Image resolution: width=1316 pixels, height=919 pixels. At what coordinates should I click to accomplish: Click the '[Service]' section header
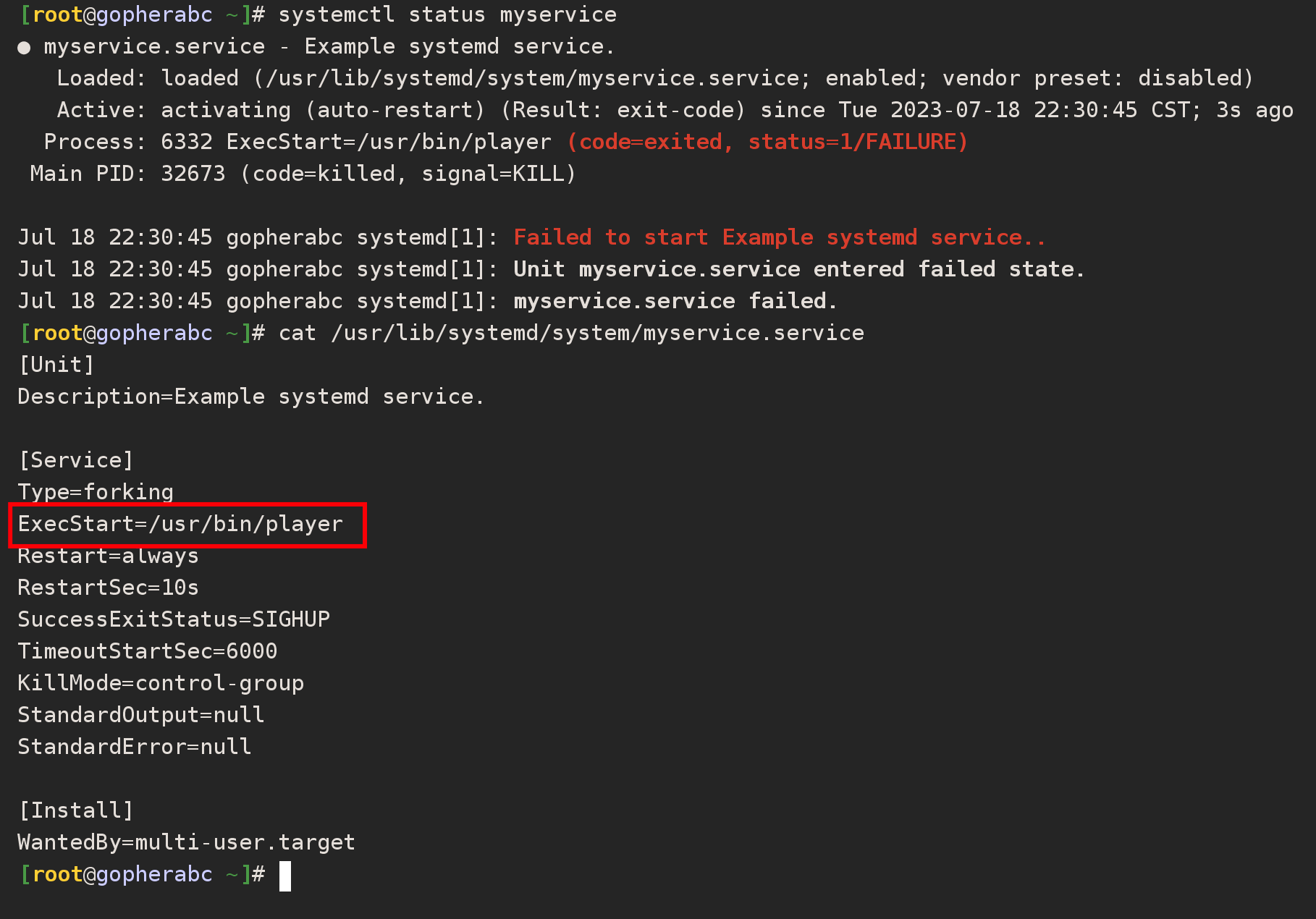pyautogui.click(x=75, y=460)
